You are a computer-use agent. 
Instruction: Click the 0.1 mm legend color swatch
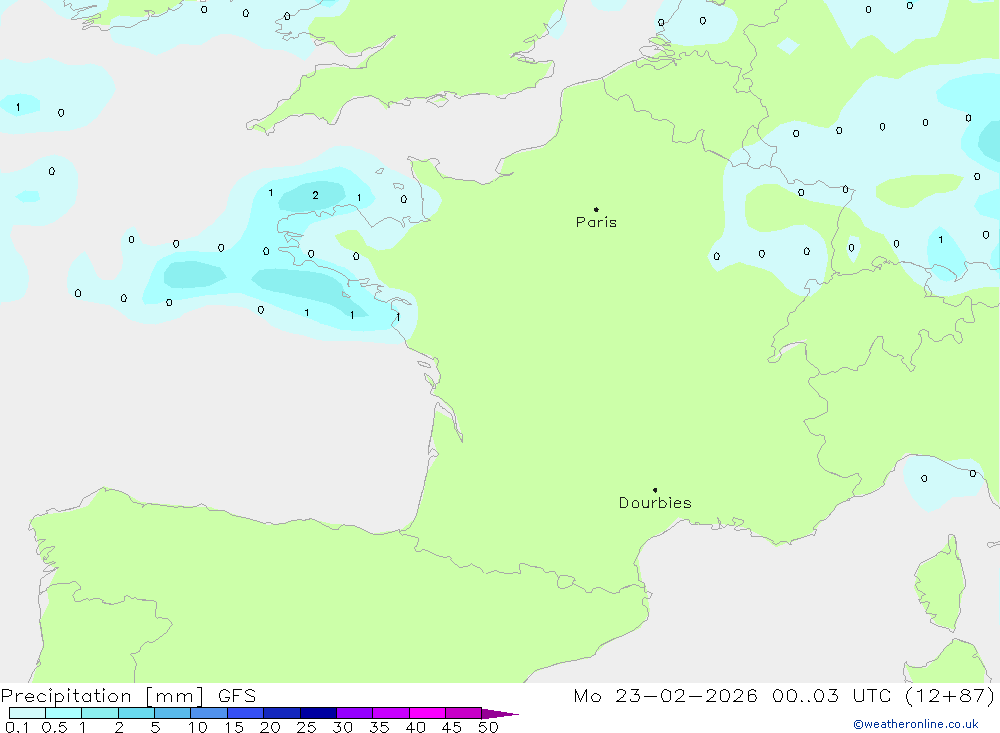point(27,713)
